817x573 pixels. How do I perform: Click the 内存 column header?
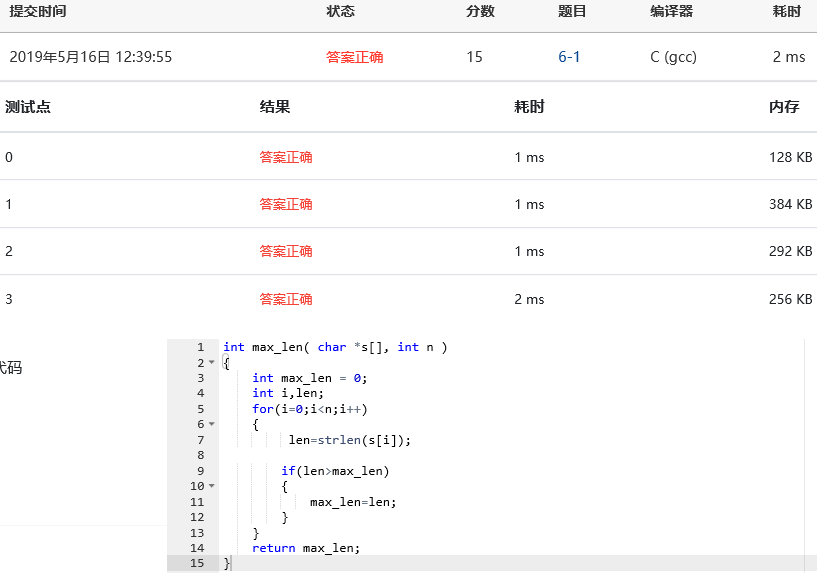coord(784,107)
